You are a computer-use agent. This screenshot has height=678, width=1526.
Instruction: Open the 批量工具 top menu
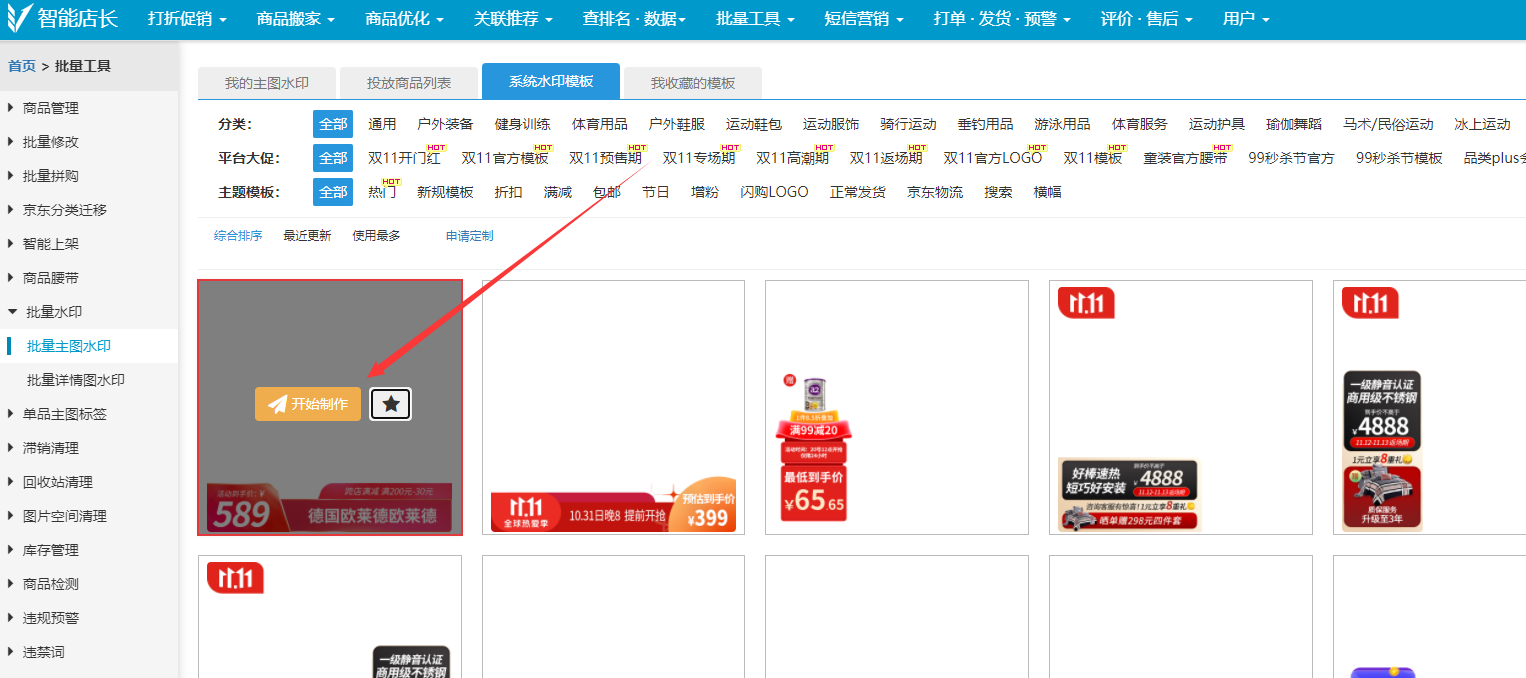[x=755, y=19]
